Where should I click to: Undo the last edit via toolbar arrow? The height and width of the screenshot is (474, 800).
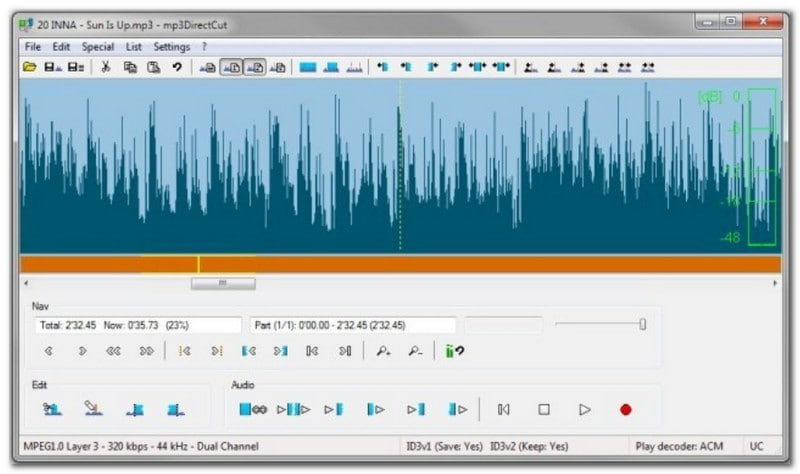point(177,67)
